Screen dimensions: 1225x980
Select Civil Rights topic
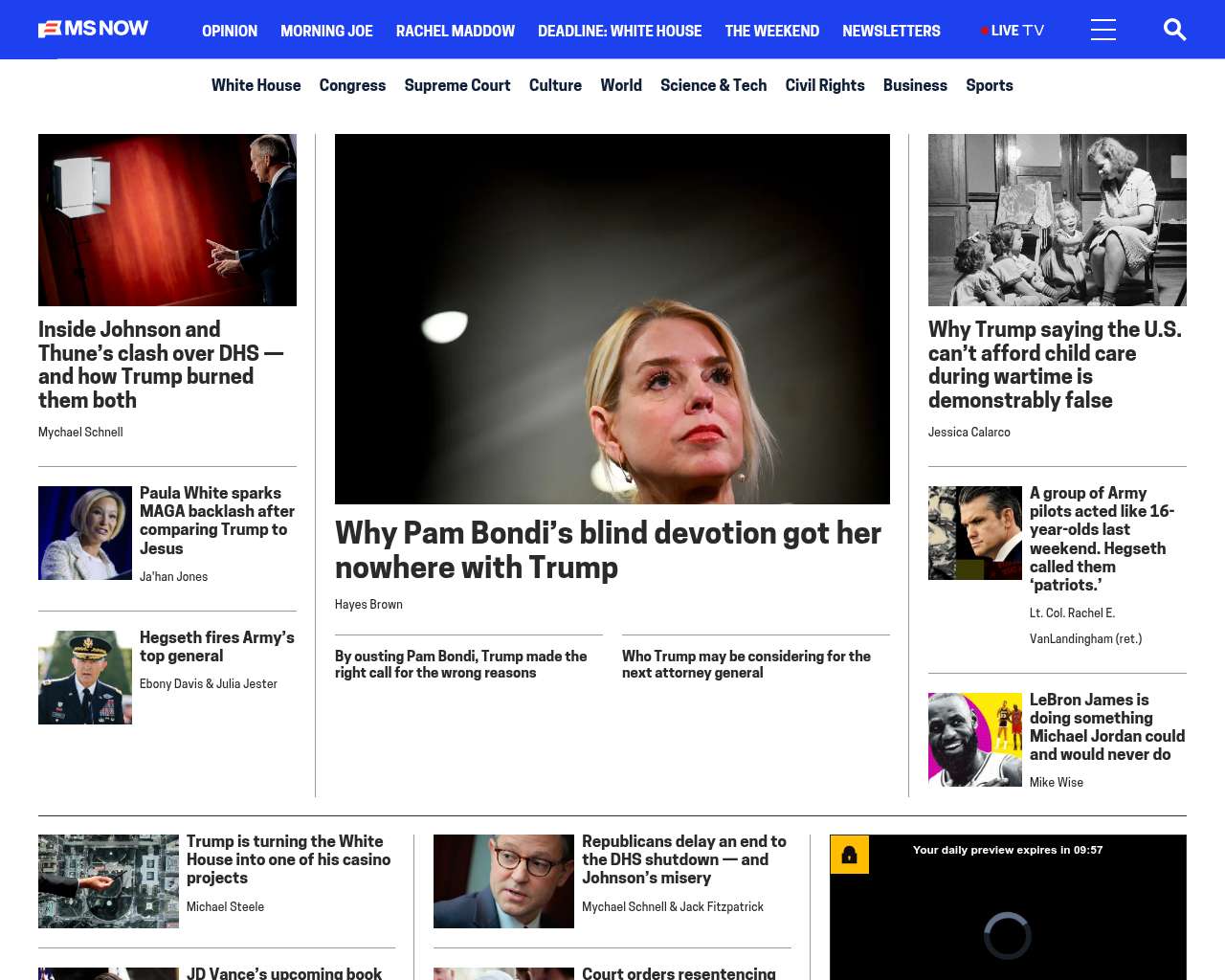pyautogui.click(x=825, y=85)
